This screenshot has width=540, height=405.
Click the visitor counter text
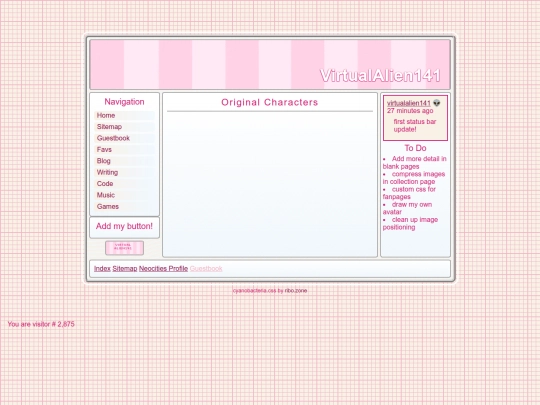41,324
